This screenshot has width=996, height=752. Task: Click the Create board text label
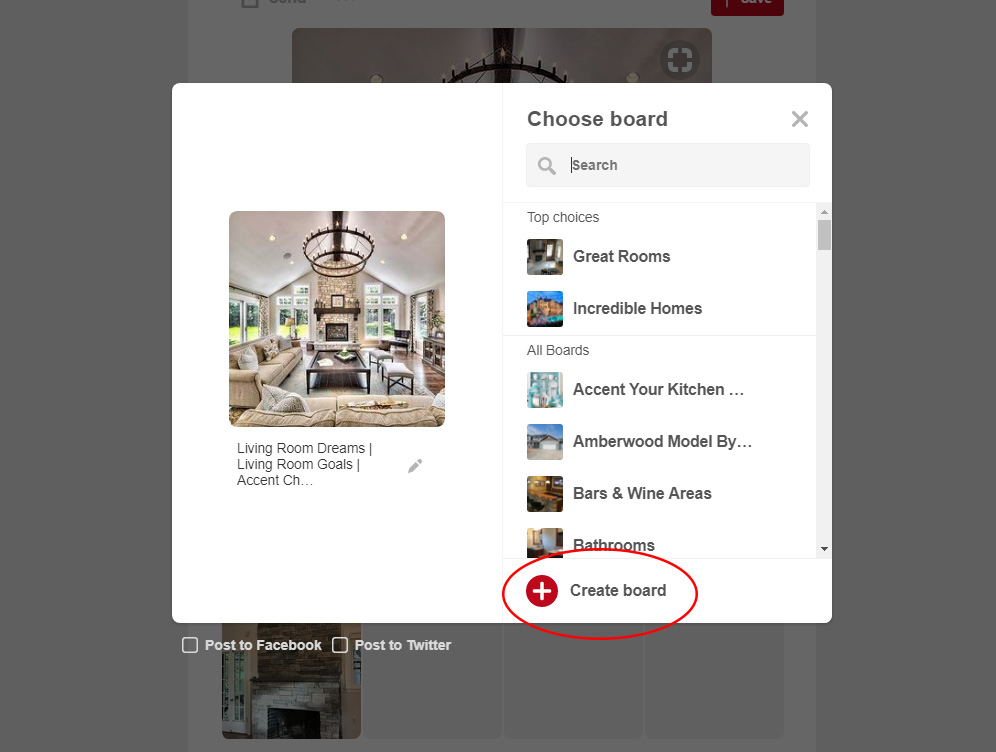(617, 591)
